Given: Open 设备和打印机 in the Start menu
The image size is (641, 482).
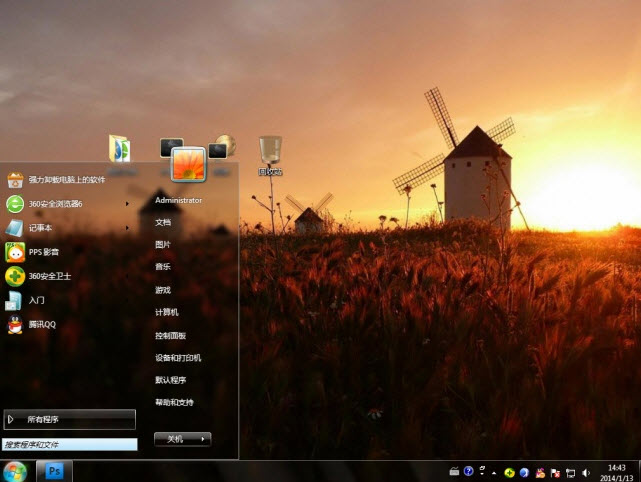Looking at the screenshot, I should 178,357.
